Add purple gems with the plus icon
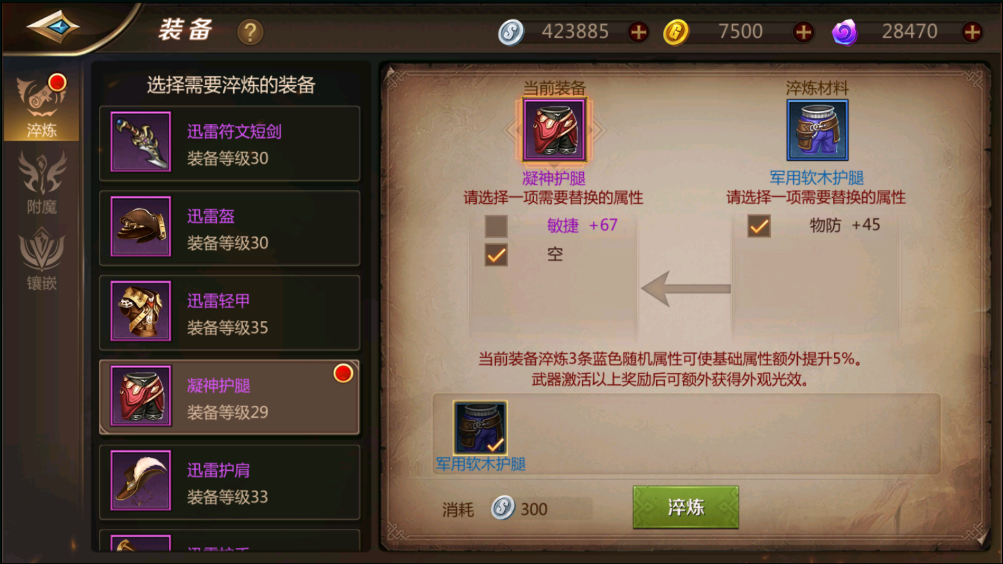 tap(972, 31)
